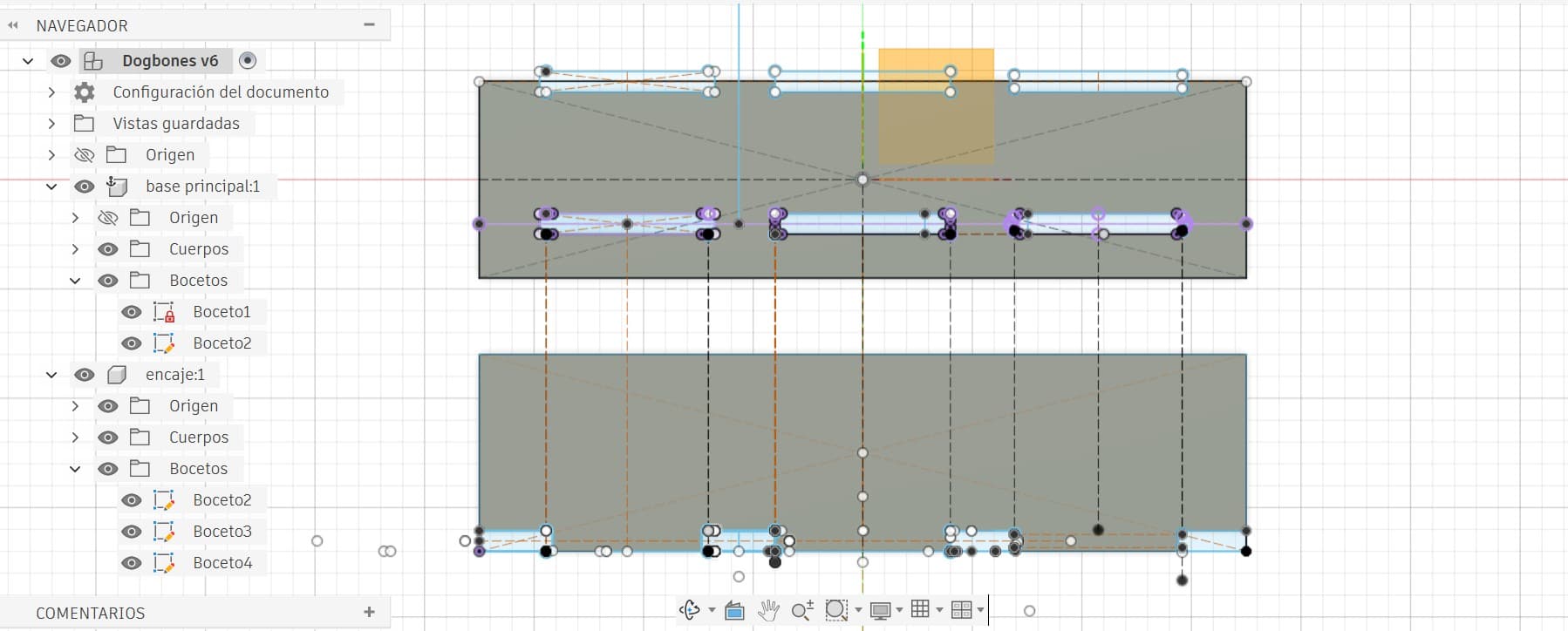Expand Cuerpos under encaje:1

[75, 438]
